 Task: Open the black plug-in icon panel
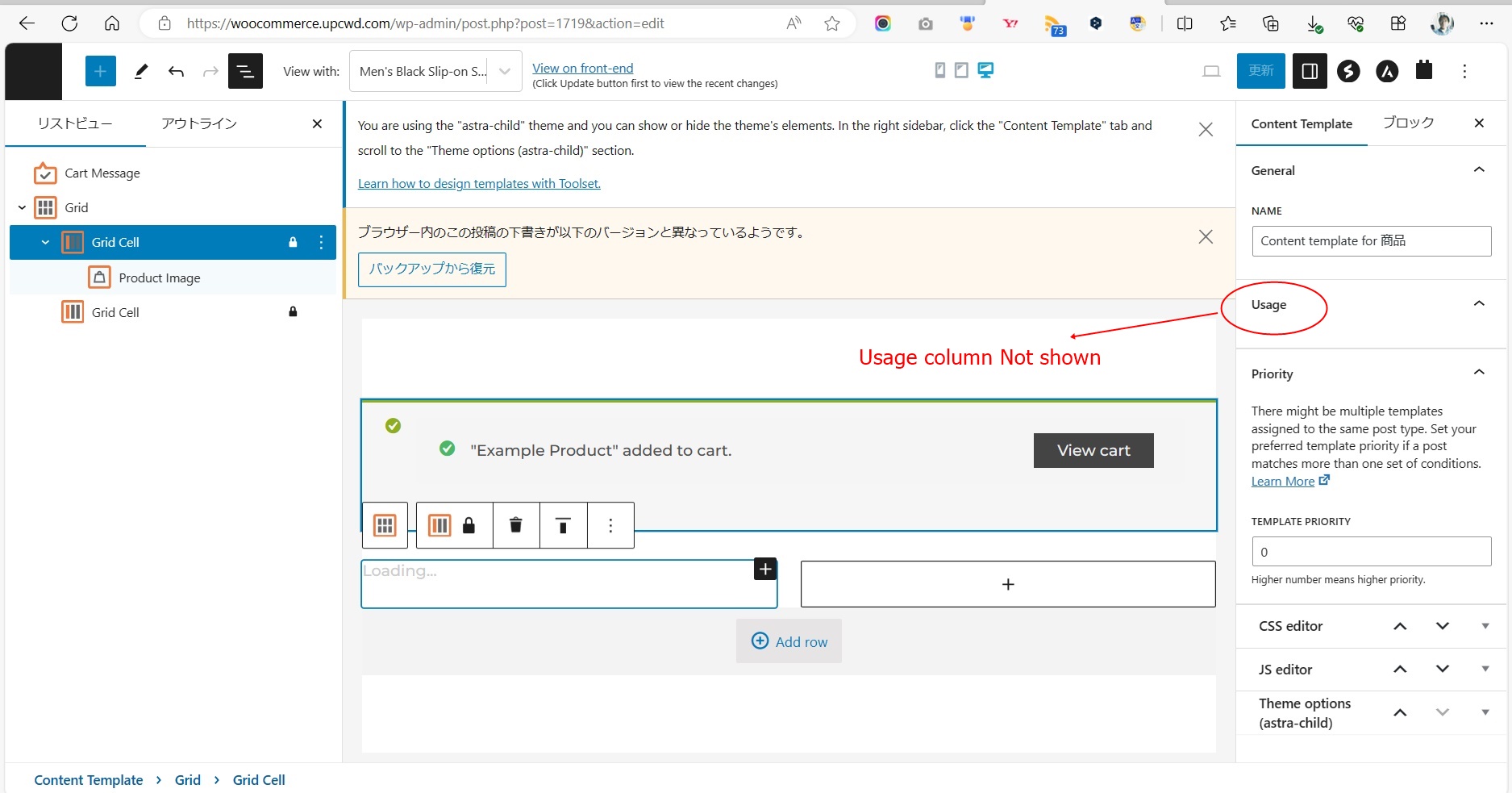1425,70
